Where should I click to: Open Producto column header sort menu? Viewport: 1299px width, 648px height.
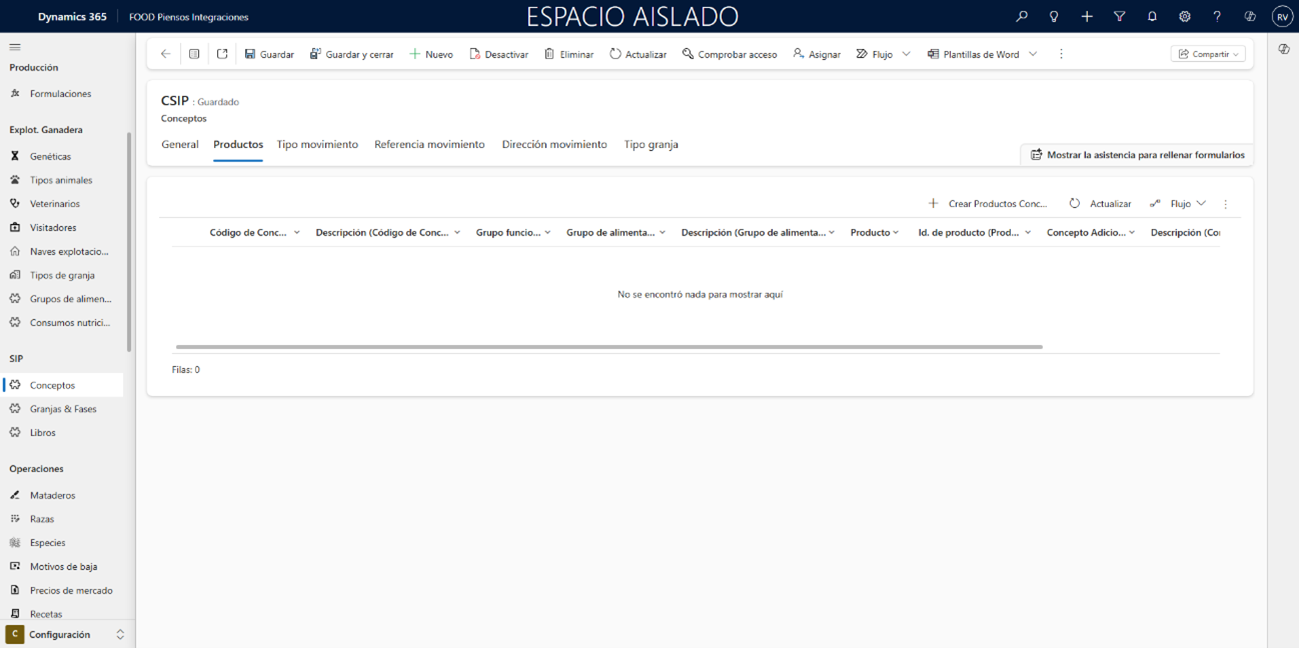874,232
